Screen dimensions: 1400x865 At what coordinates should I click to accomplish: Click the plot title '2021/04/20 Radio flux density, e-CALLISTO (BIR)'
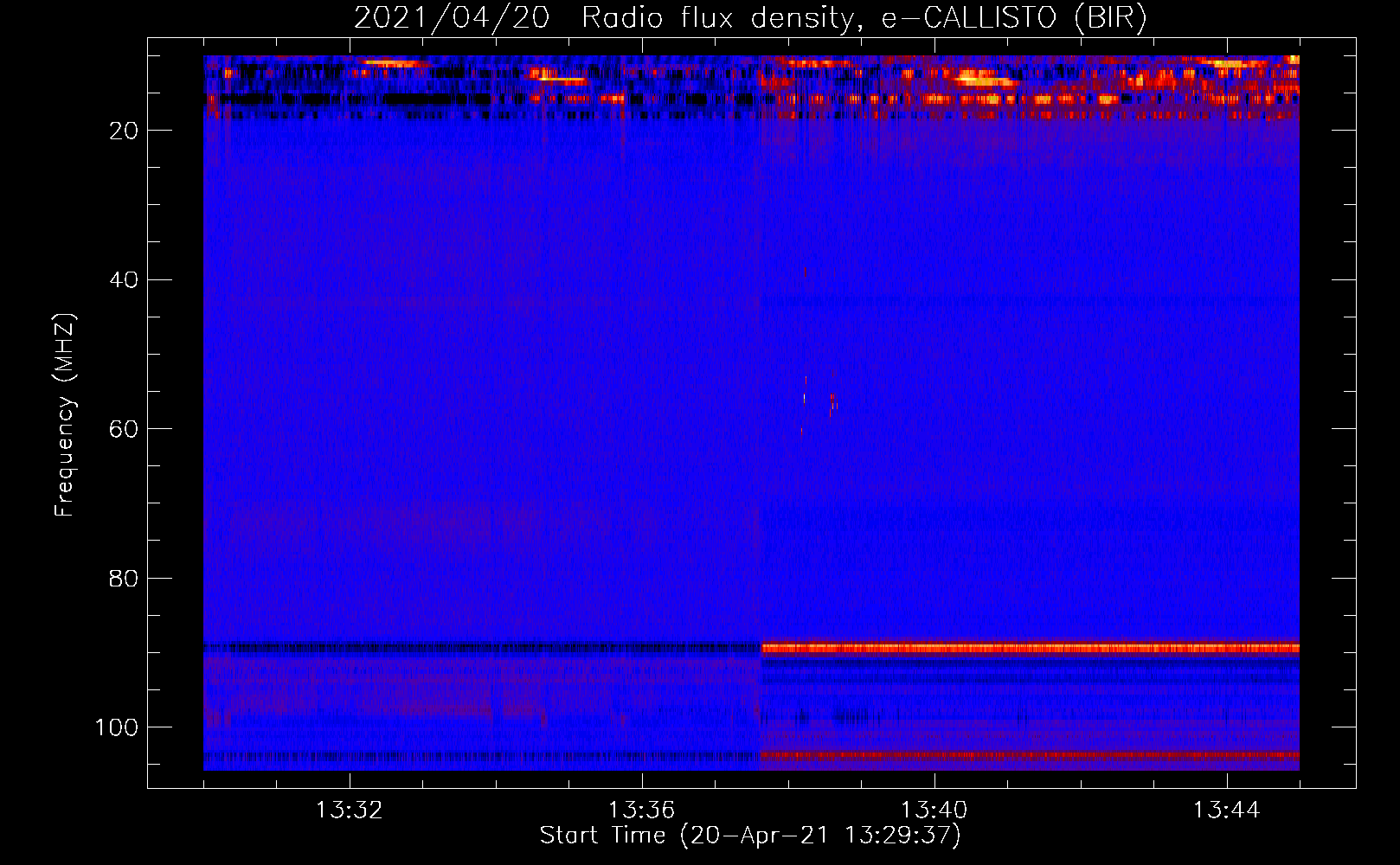750,18
